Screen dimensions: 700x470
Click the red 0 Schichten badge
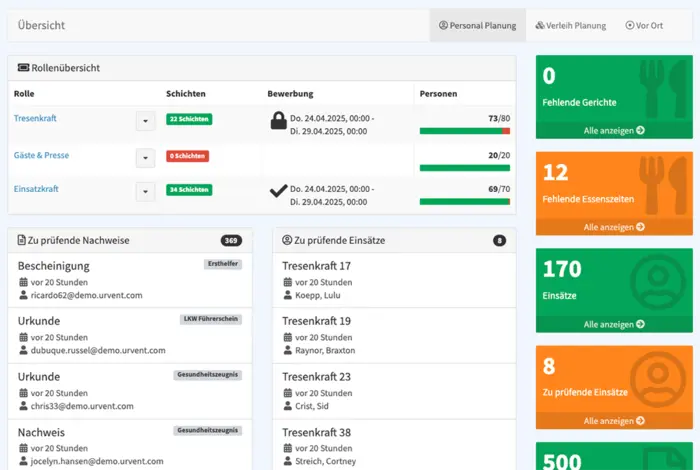pos(188,156)
